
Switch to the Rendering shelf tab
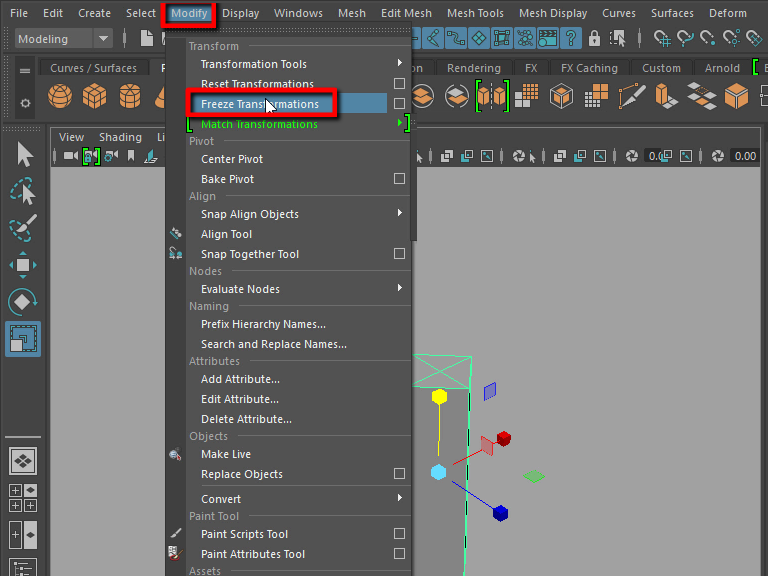click(x=473, y=68)
